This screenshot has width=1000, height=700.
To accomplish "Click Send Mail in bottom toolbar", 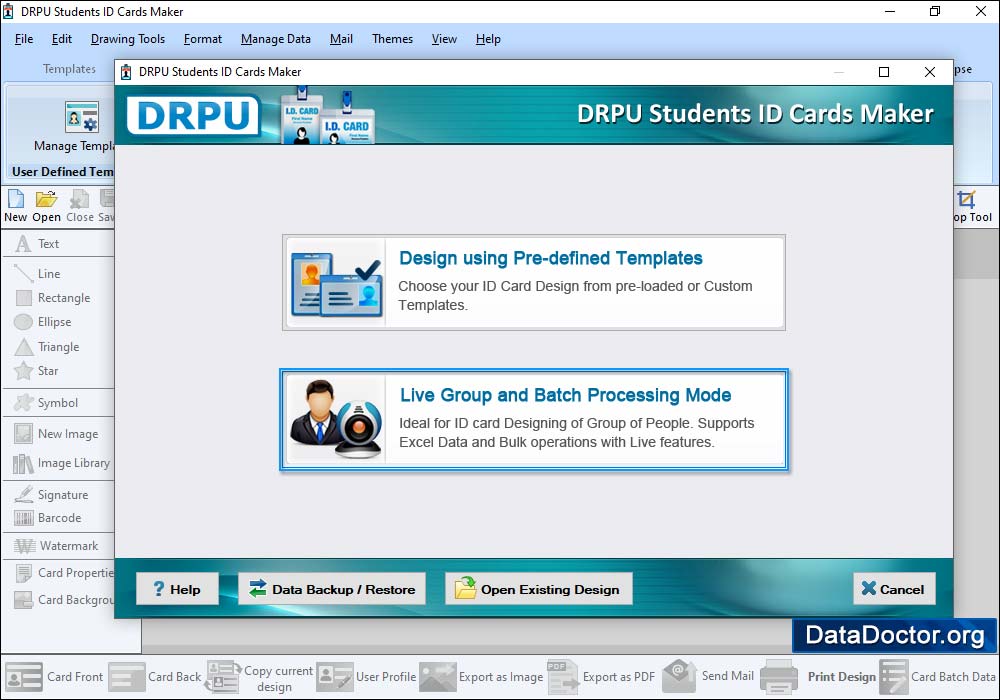I will click(x=709, y=676).
